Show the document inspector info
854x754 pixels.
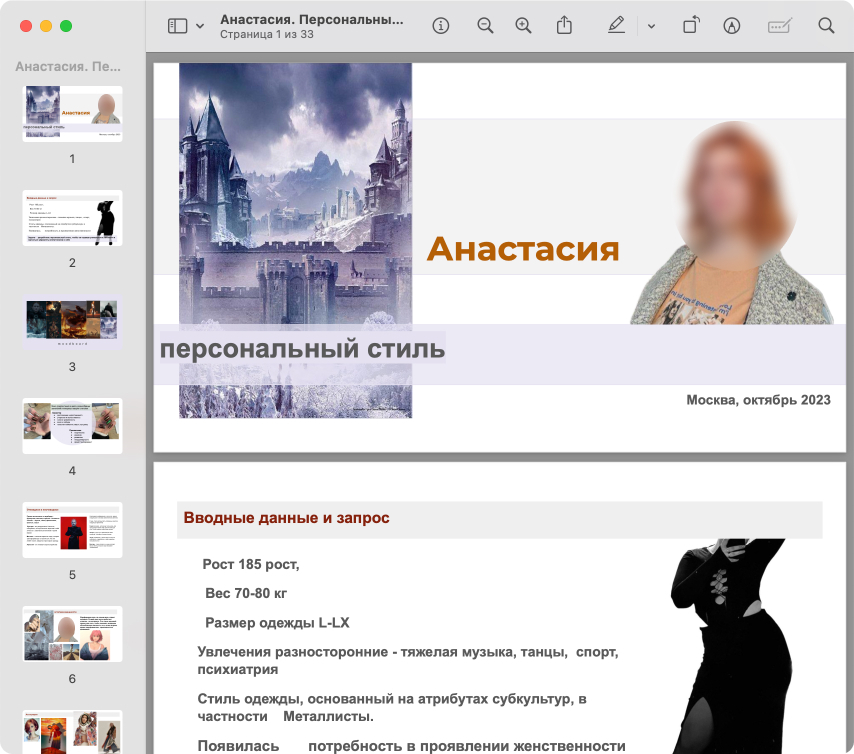click(x=441, y=26)
